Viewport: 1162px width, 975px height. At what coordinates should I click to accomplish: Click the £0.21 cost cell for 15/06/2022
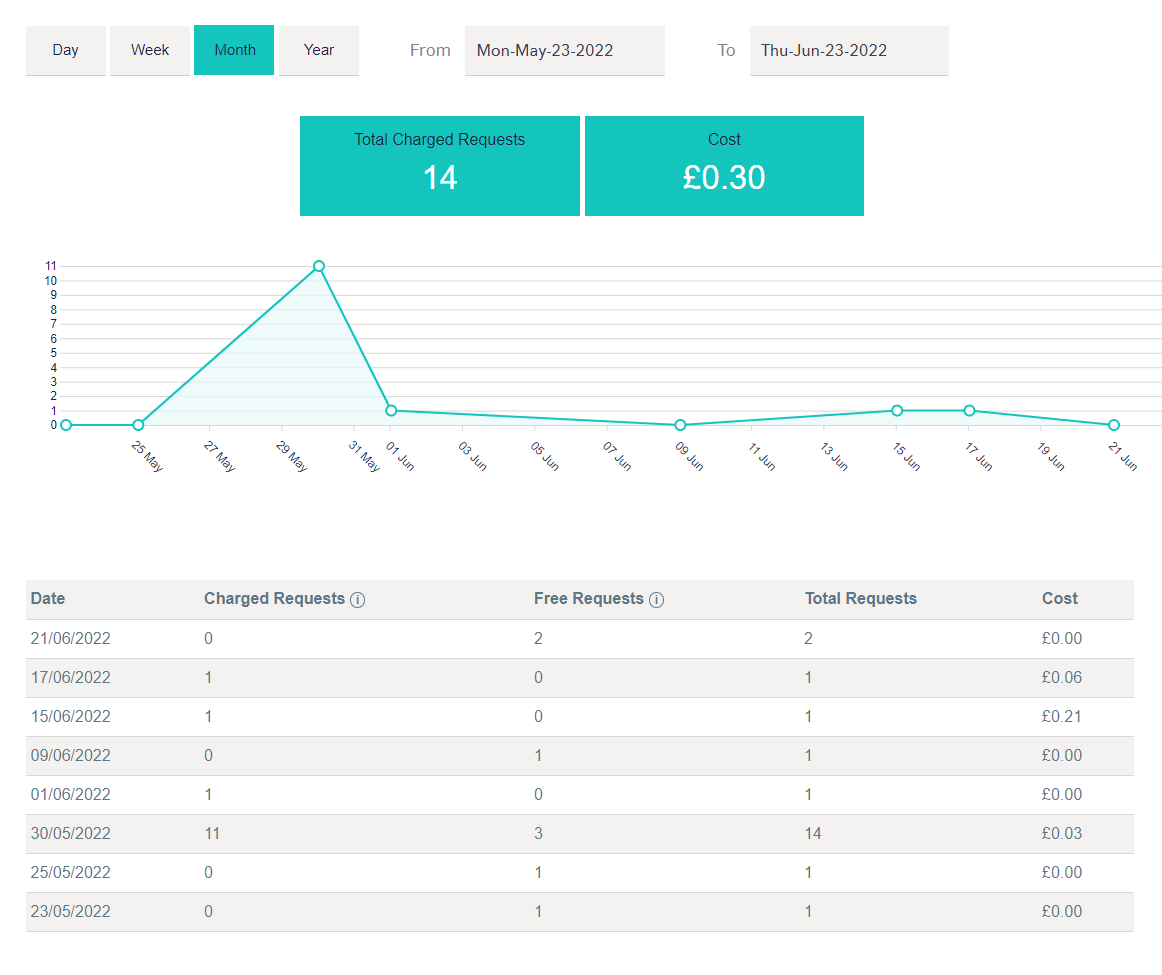click(x=1061, y=716)
